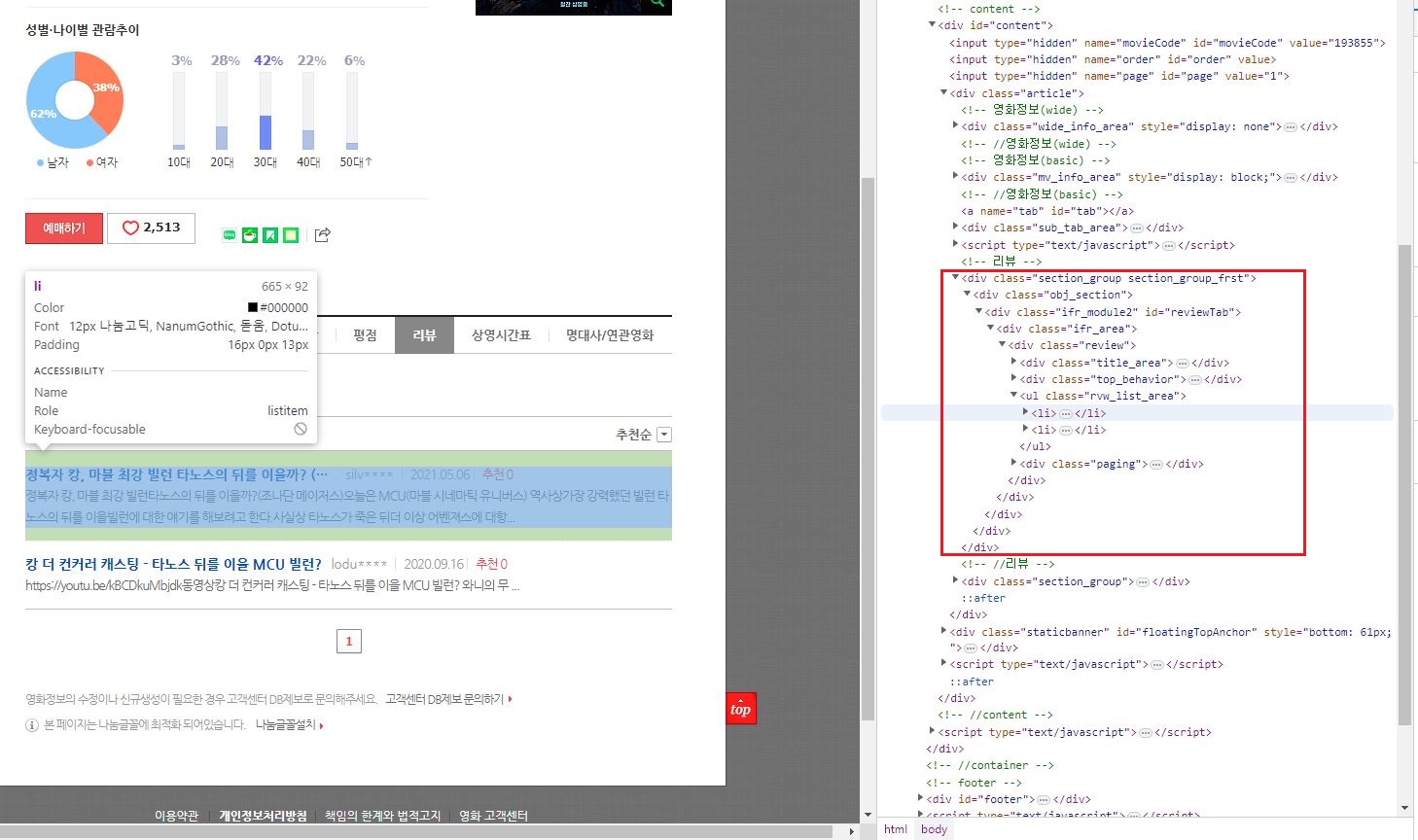Click the magnifier icon on the poster thumbnail

click(658, 5)
